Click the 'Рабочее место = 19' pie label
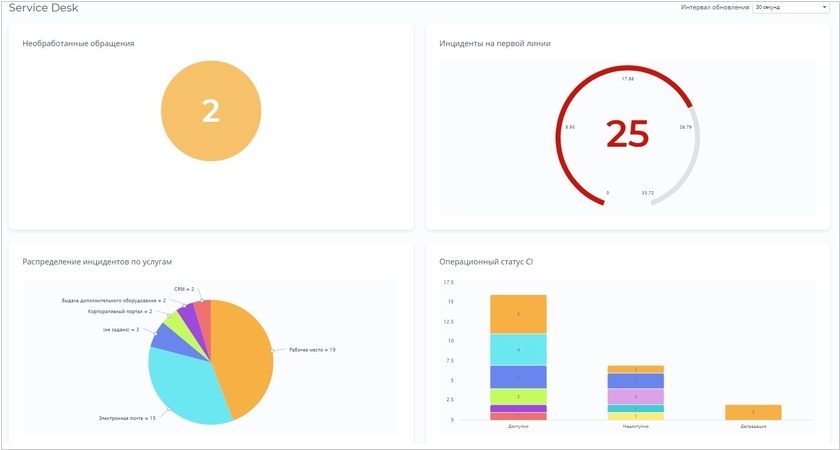This screenshot has height=450, width=840. tap(312, 350)
